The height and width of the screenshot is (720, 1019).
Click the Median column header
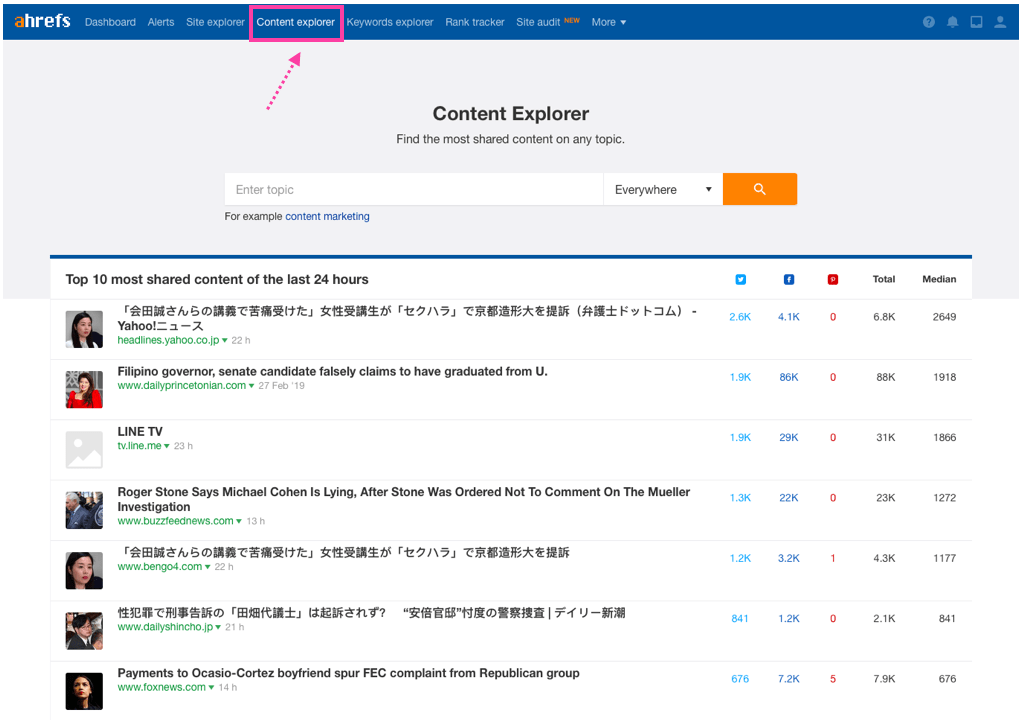(x=939, y=279)
